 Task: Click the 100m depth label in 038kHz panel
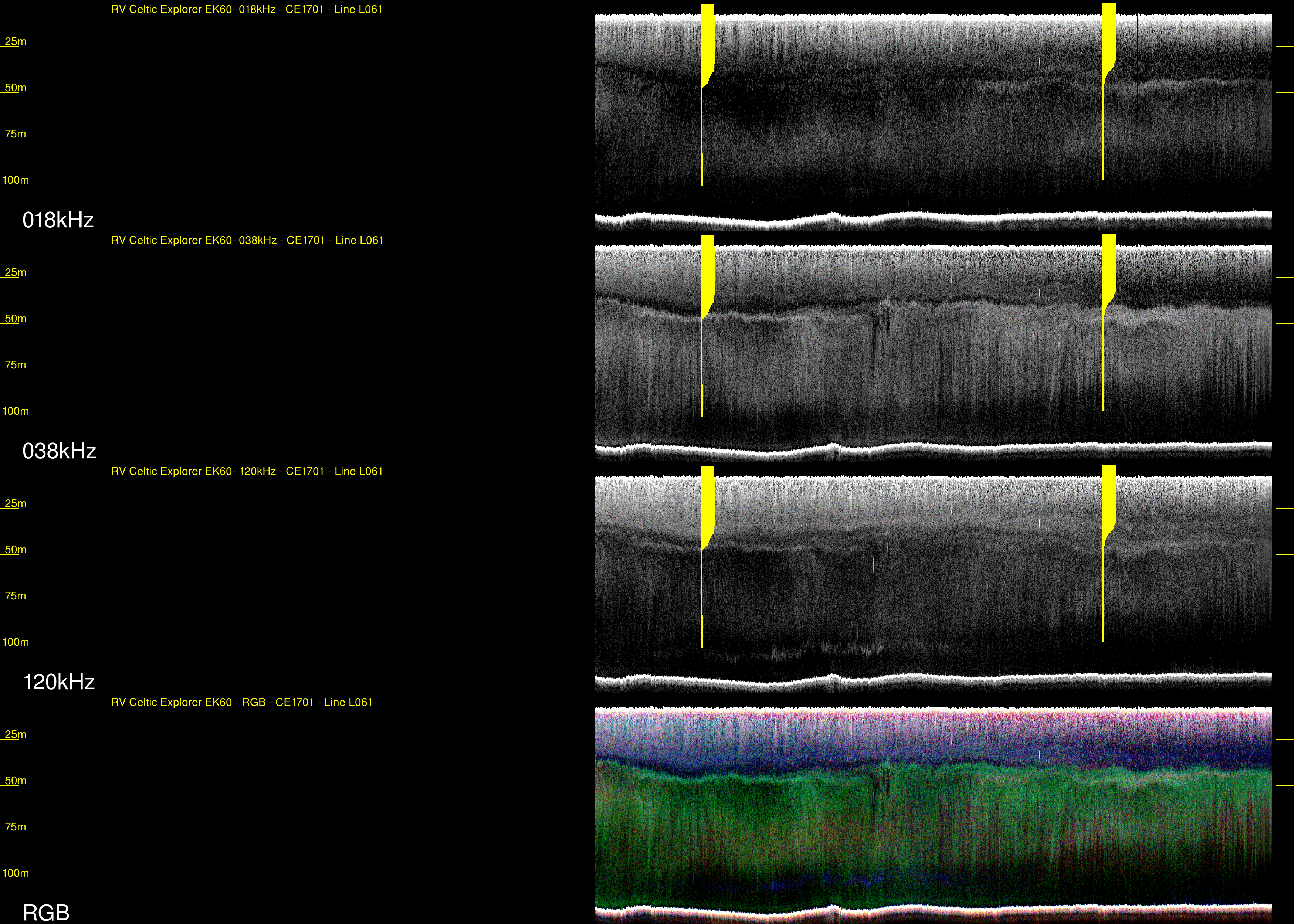(16, 411)
